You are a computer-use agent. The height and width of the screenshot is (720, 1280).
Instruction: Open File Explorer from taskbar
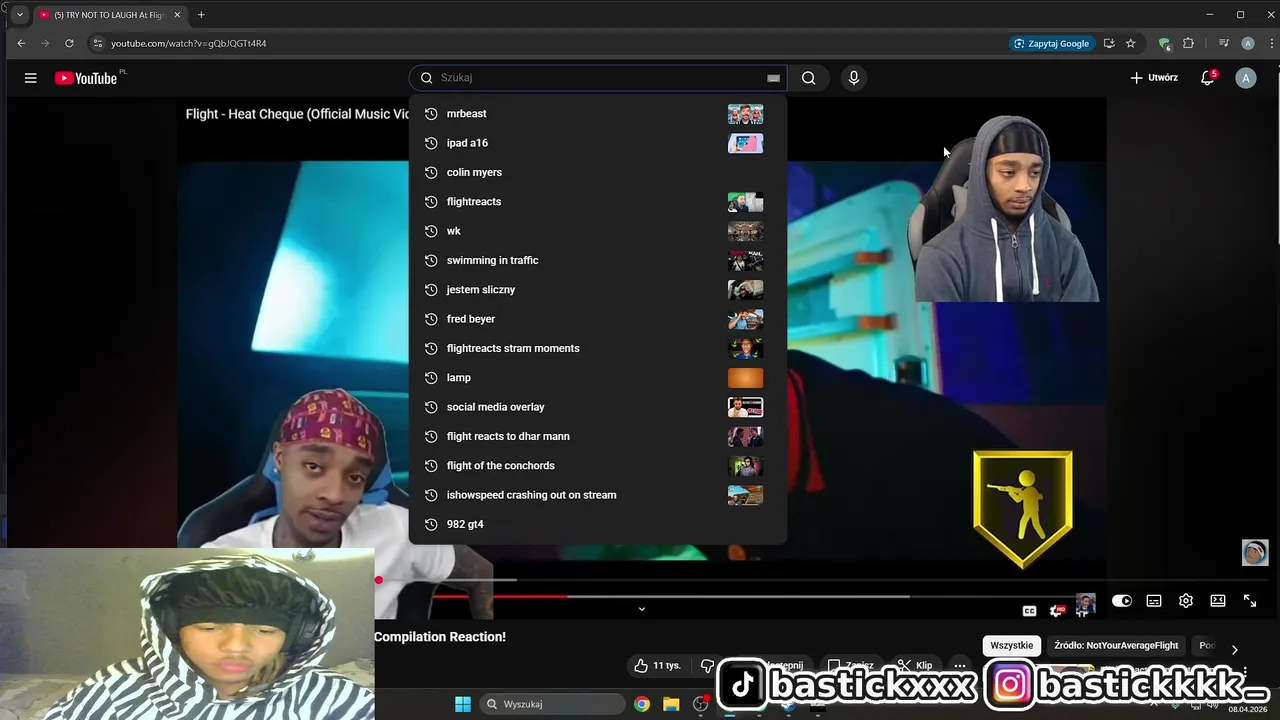pyautogui.click(x=671, y=704)
